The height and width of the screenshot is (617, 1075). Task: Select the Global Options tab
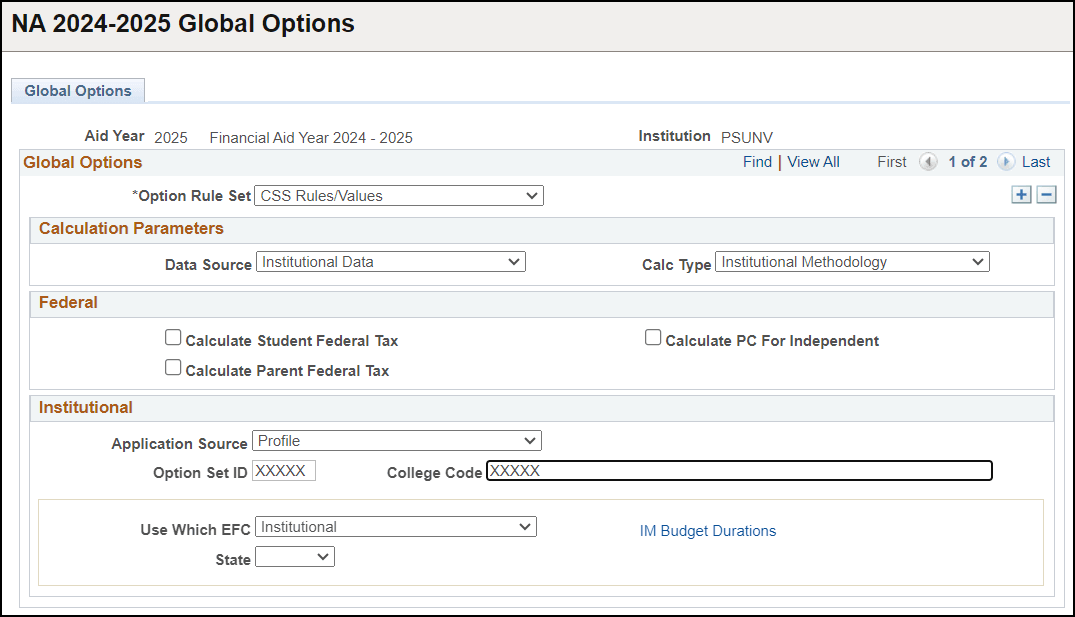click(77, 90)
